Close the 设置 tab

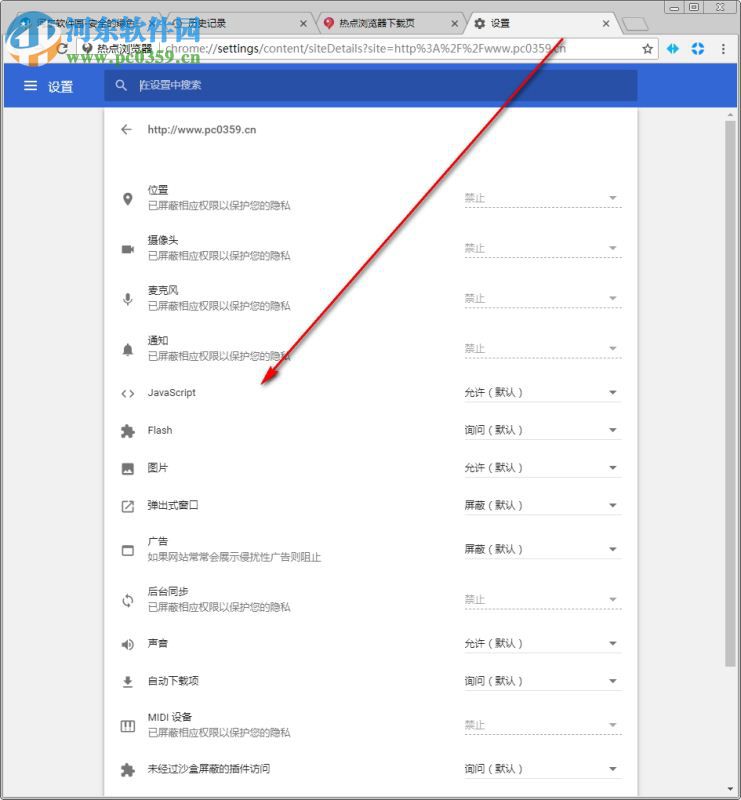606,23
